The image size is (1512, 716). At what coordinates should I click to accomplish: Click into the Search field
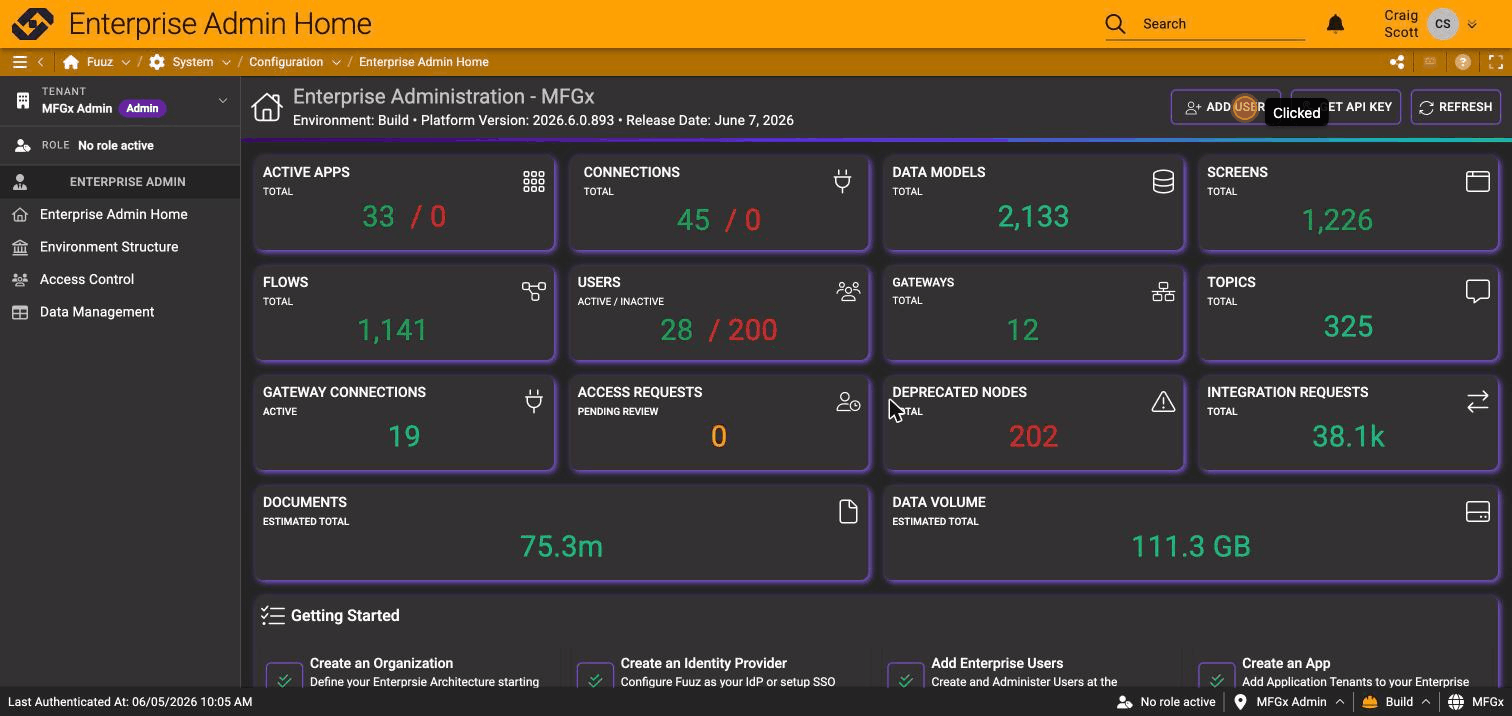(1222, 24)
